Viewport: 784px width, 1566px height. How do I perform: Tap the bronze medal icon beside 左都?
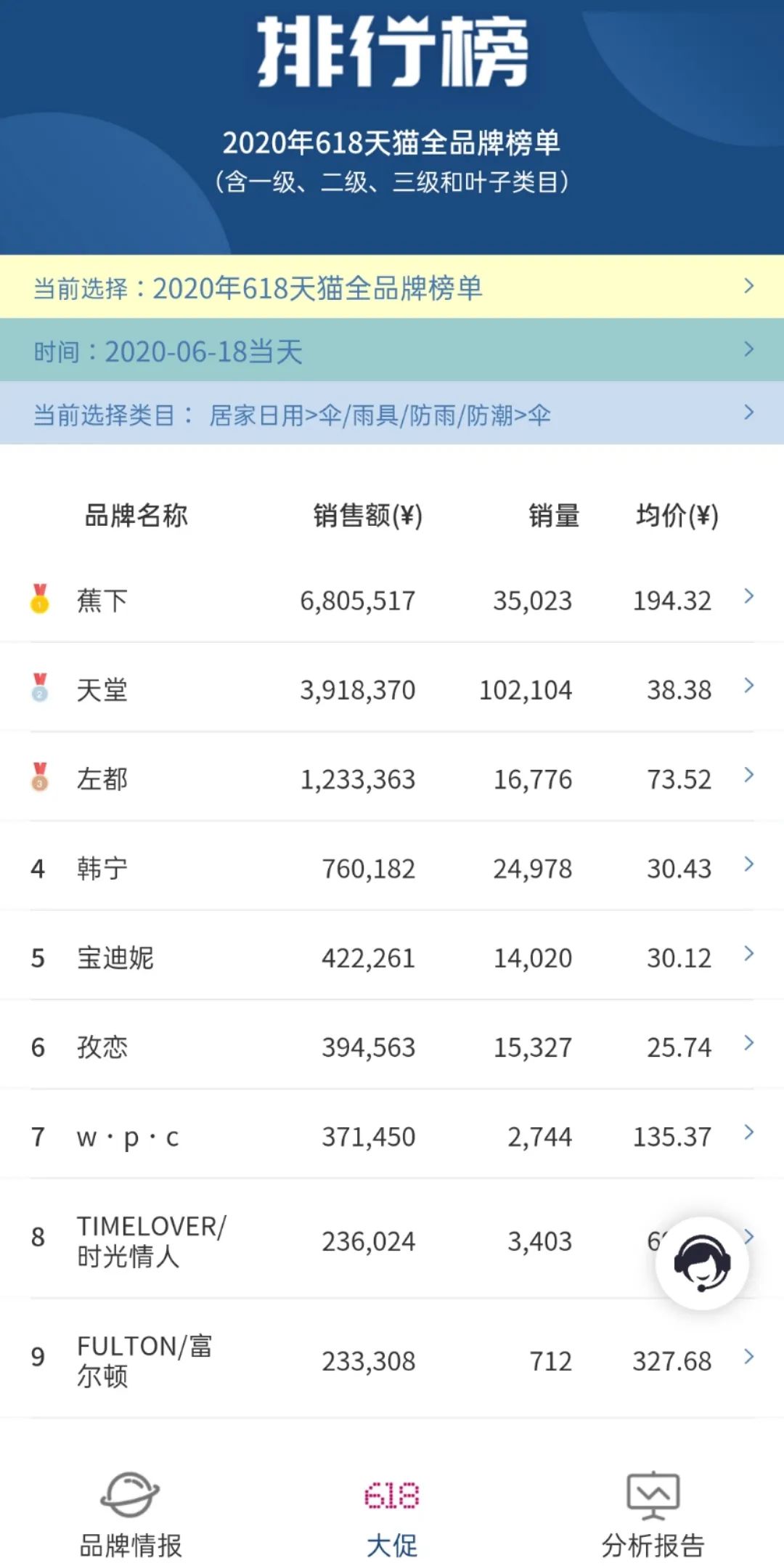point(40,777)
